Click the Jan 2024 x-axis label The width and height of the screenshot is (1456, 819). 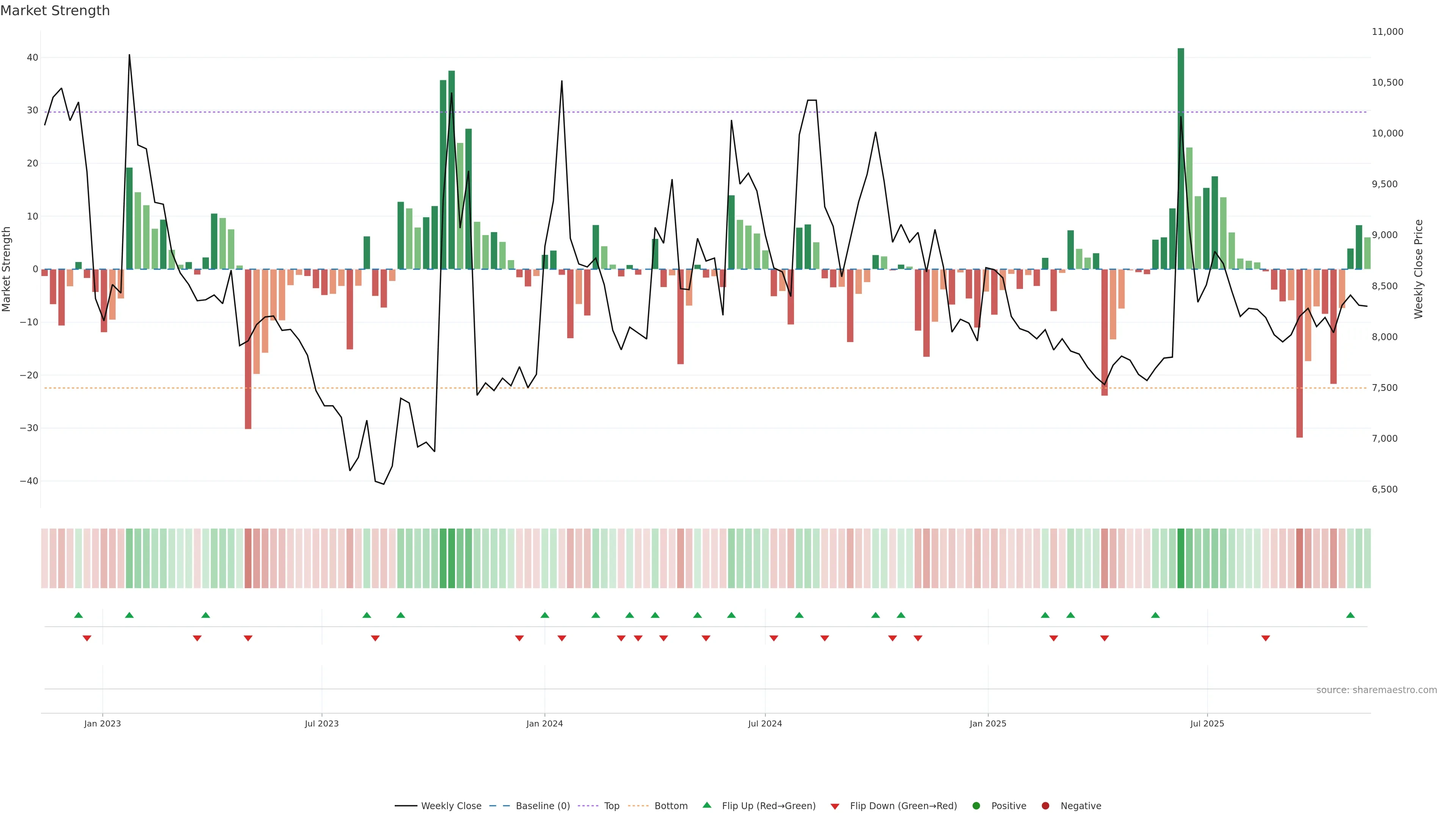point(544,723)
